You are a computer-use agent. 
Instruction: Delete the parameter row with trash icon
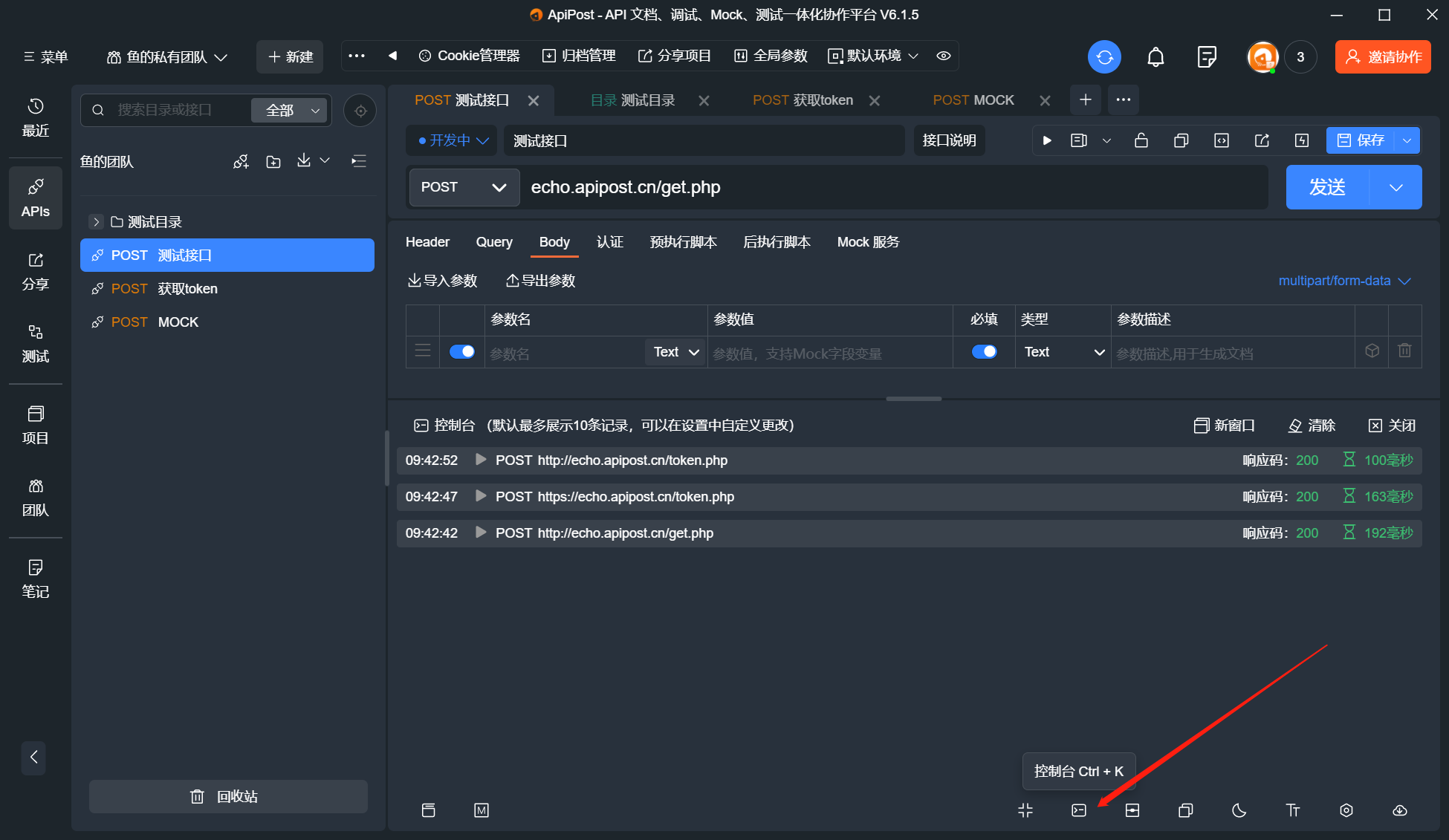pos(1404,351)
